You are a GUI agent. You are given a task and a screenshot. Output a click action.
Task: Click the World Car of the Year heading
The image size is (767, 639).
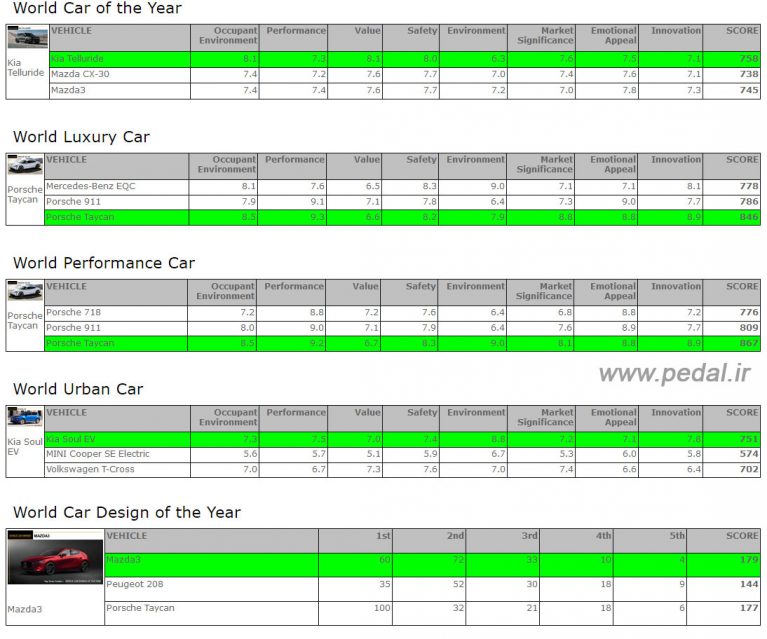97,8
